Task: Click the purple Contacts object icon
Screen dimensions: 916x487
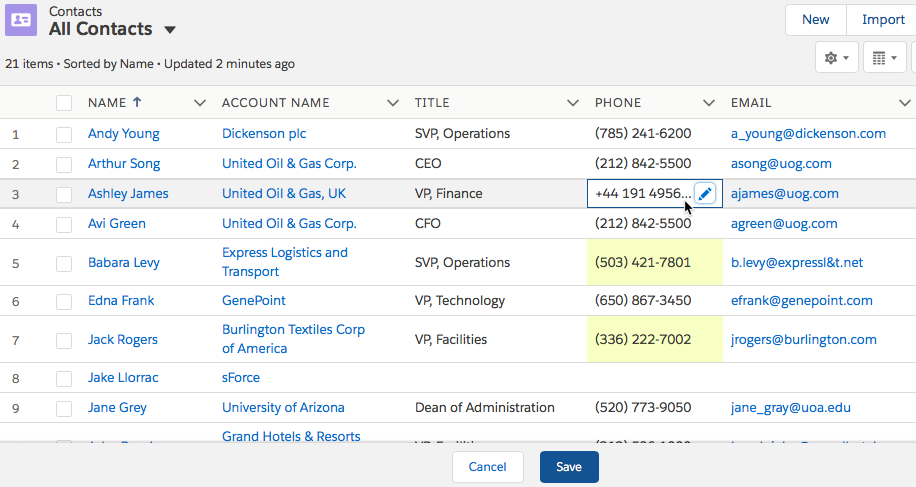Action: (x=21, y=20)
